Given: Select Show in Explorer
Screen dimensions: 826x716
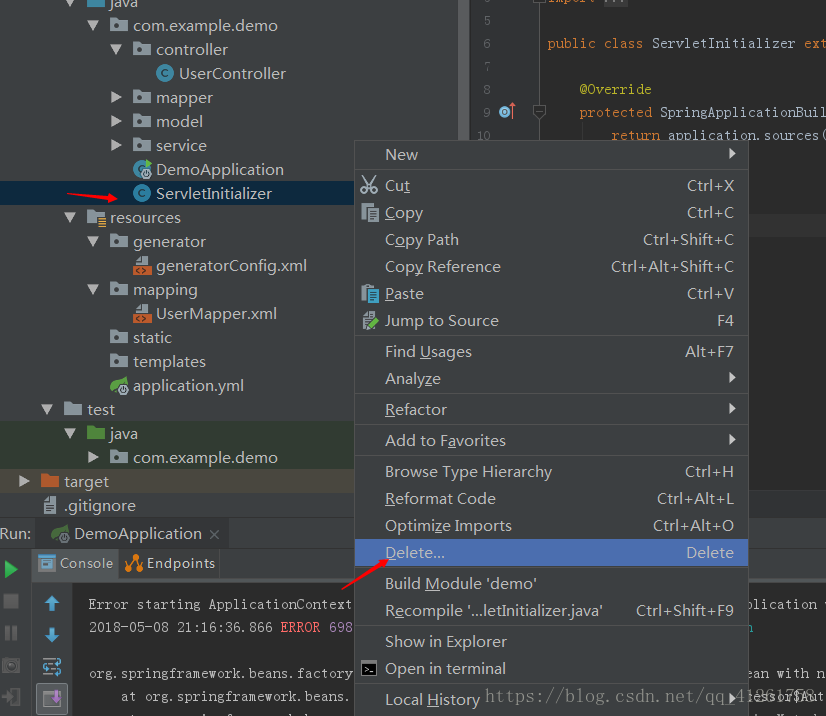Looking at the screenshot, I should (552, 642).
